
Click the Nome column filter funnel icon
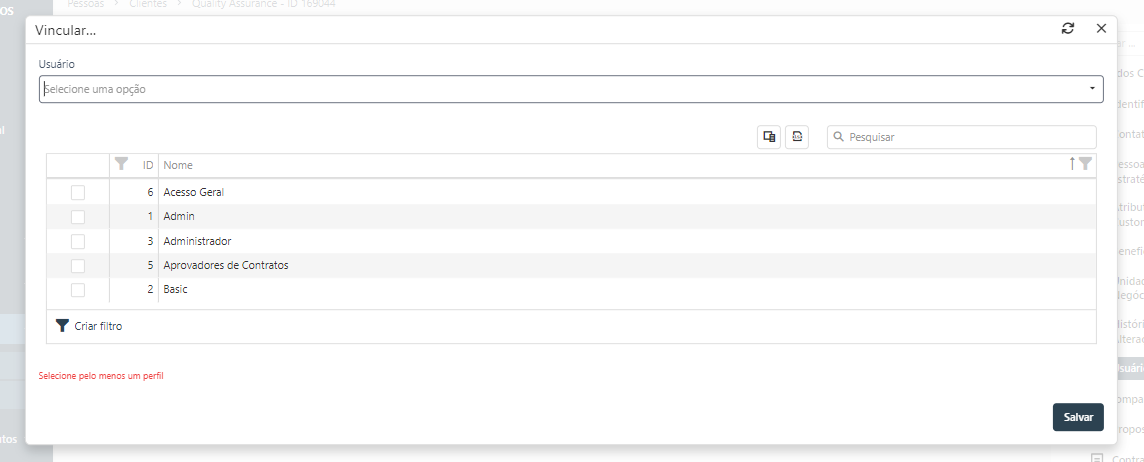pyautogui.click(x=1085, y=164)
